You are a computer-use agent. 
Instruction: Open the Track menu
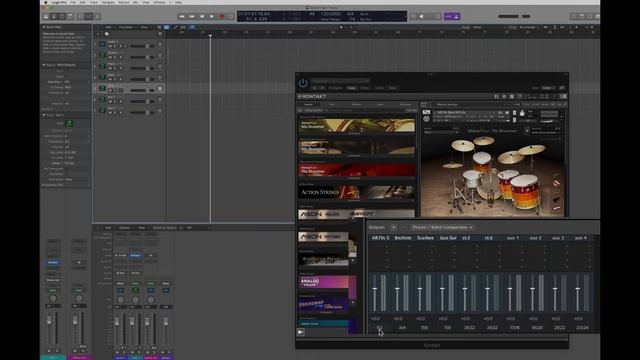pos(93,2)
